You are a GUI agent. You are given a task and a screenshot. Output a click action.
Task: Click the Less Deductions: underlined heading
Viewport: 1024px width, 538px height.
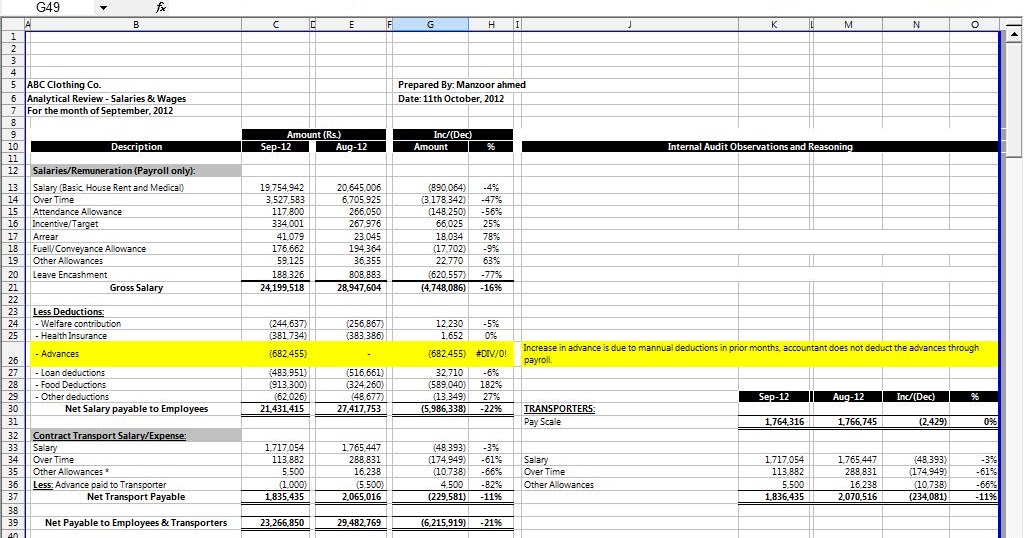tap(69, 311)
